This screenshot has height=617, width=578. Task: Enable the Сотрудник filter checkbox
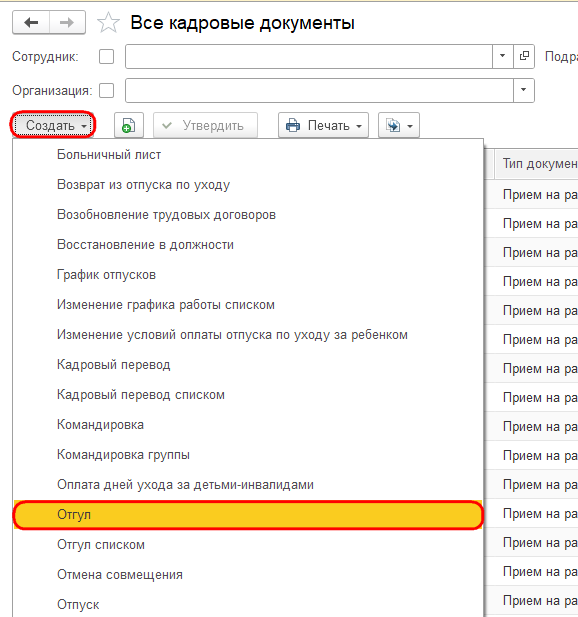coord(106,57)
